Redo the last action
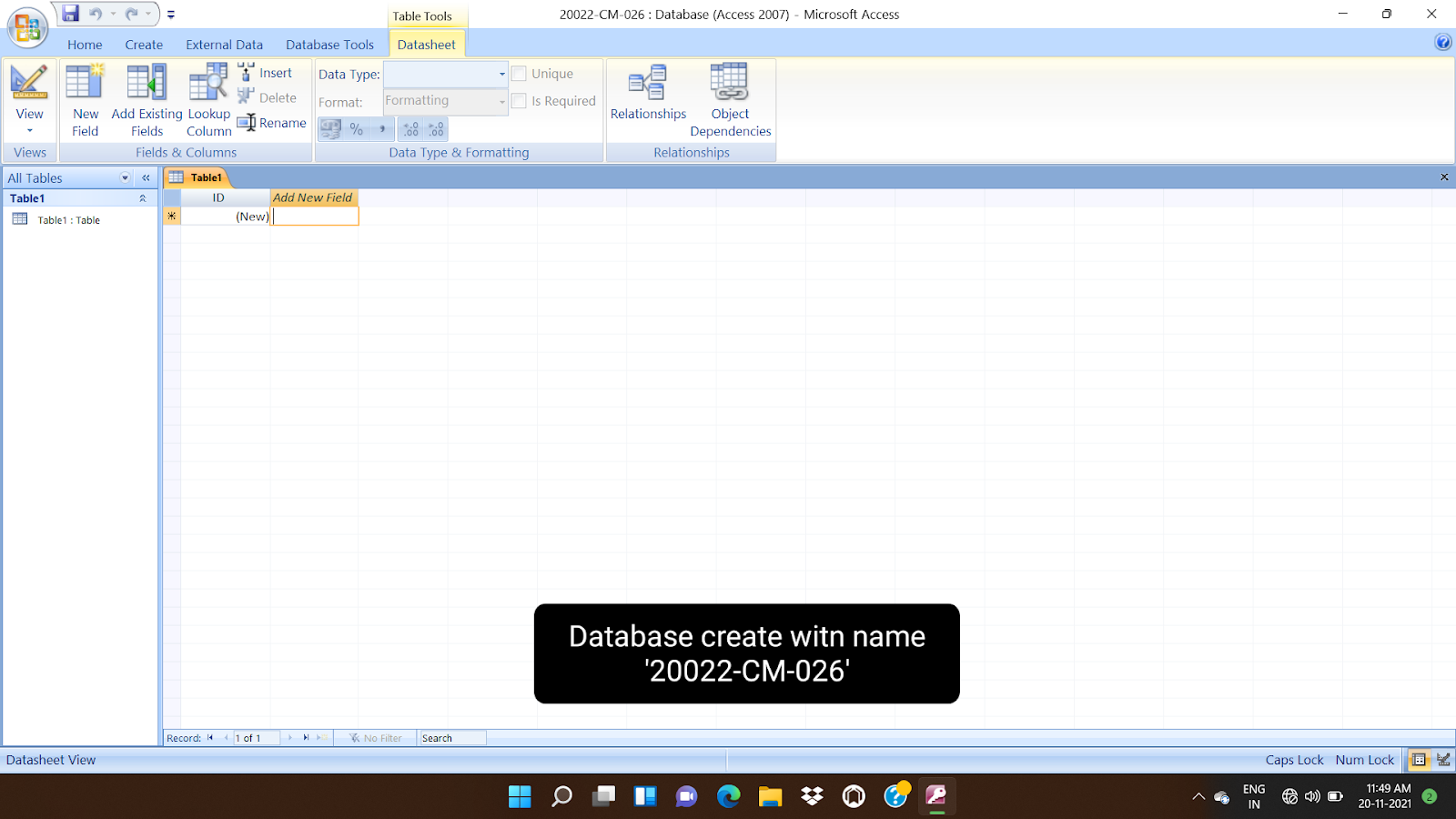 click(131, 14)
